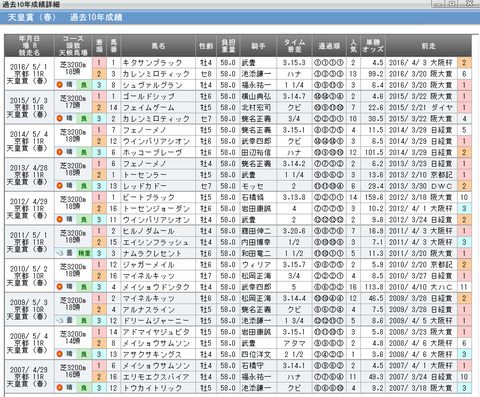Close the 過去10年成績詳細 window

[470, 3]
